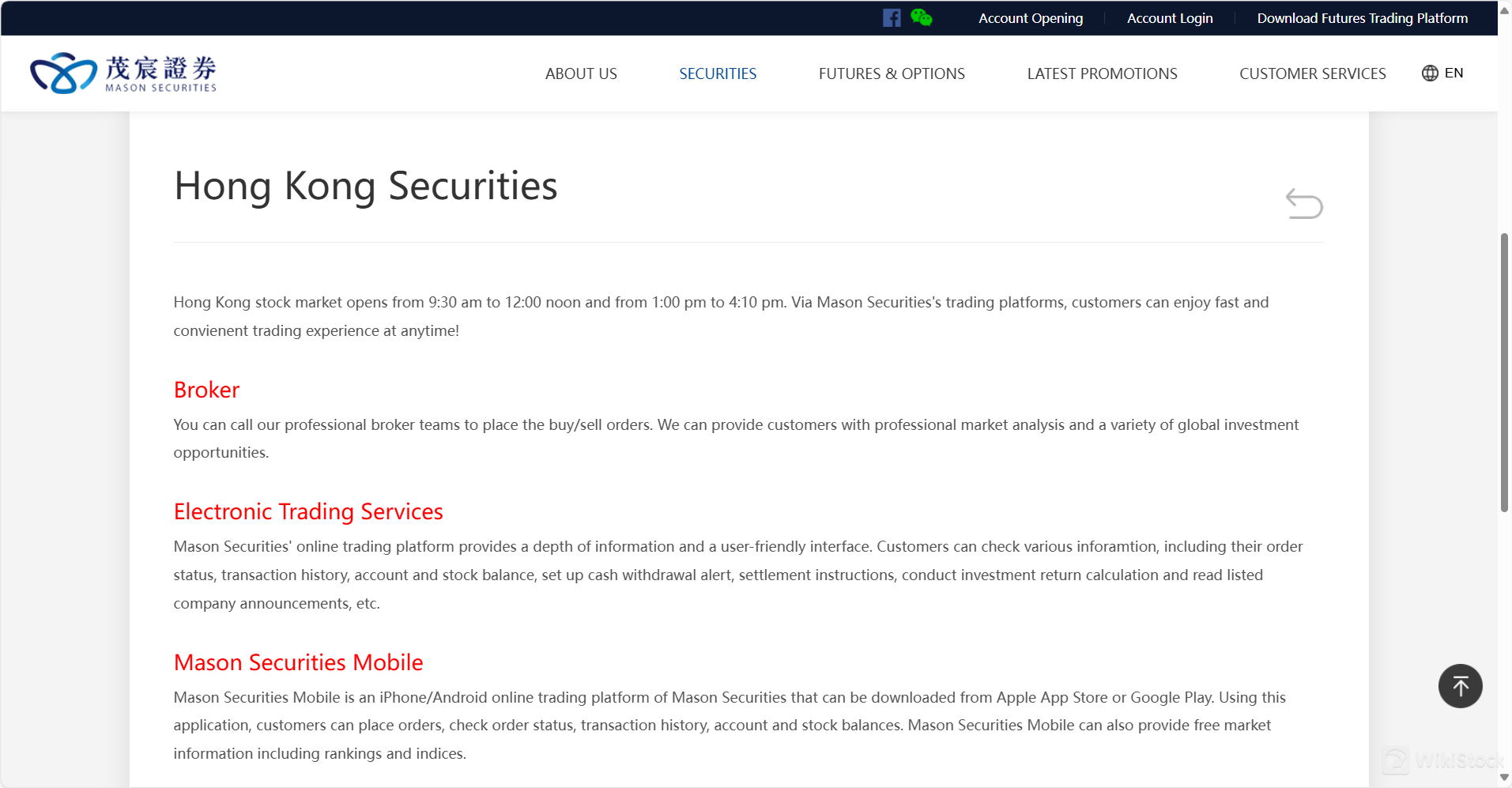Open the Facebook page icon
Viewport: 1512px width, 788px height.
(892, 18)
